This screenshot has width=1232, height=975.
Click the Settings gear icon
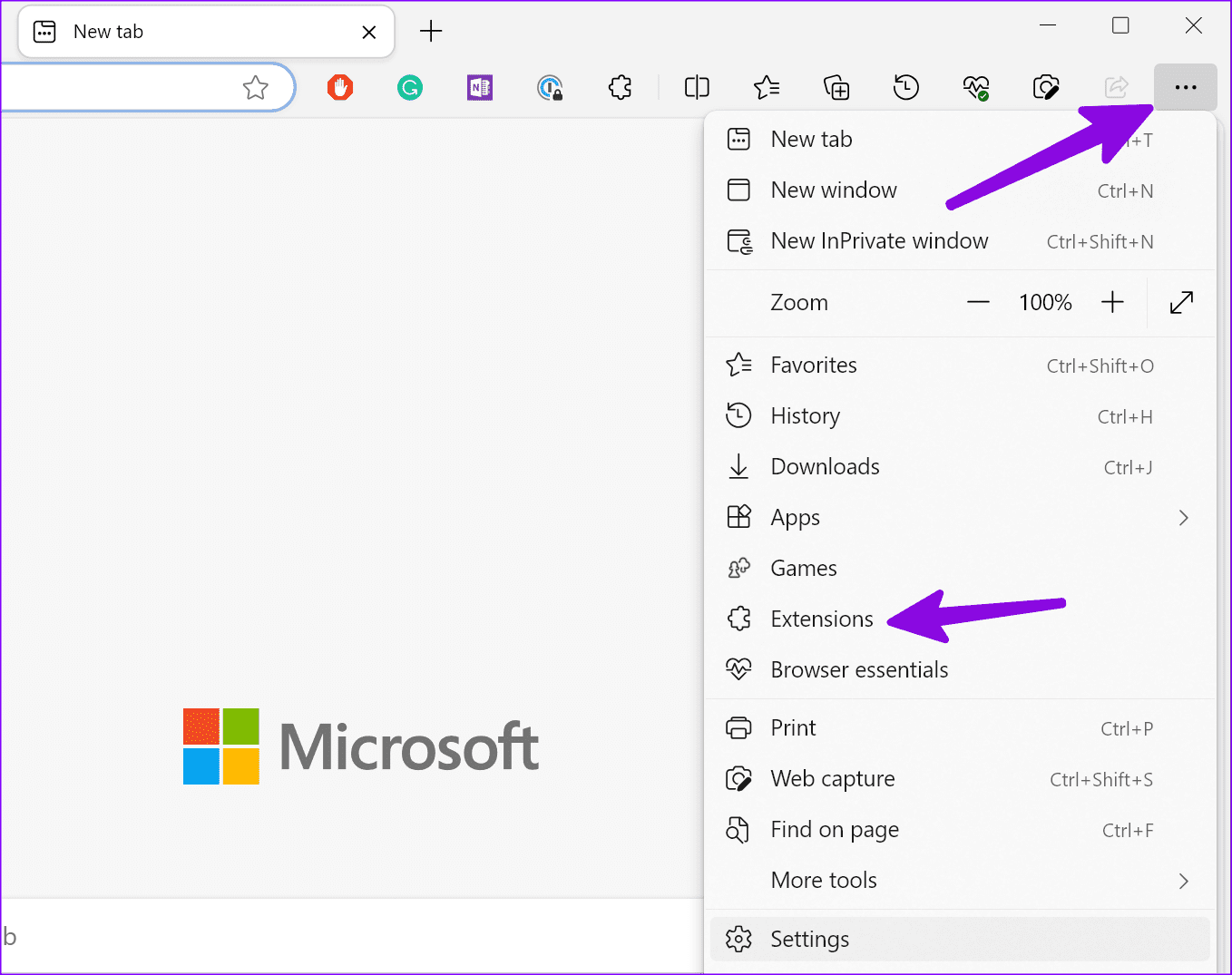click(x=739, y=939)
